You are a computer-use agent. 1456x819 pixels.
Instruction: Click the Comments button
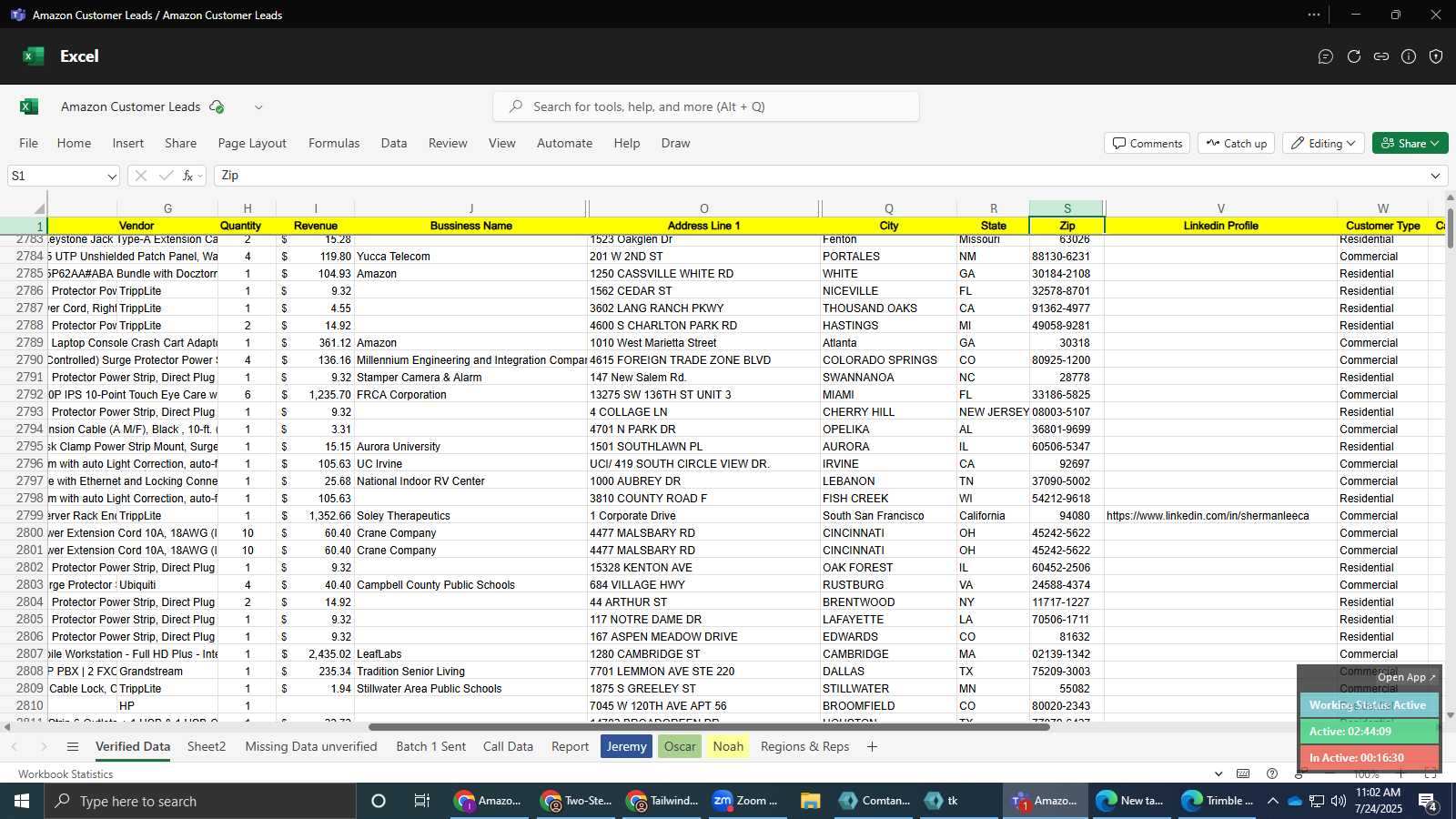point(1147,143)
